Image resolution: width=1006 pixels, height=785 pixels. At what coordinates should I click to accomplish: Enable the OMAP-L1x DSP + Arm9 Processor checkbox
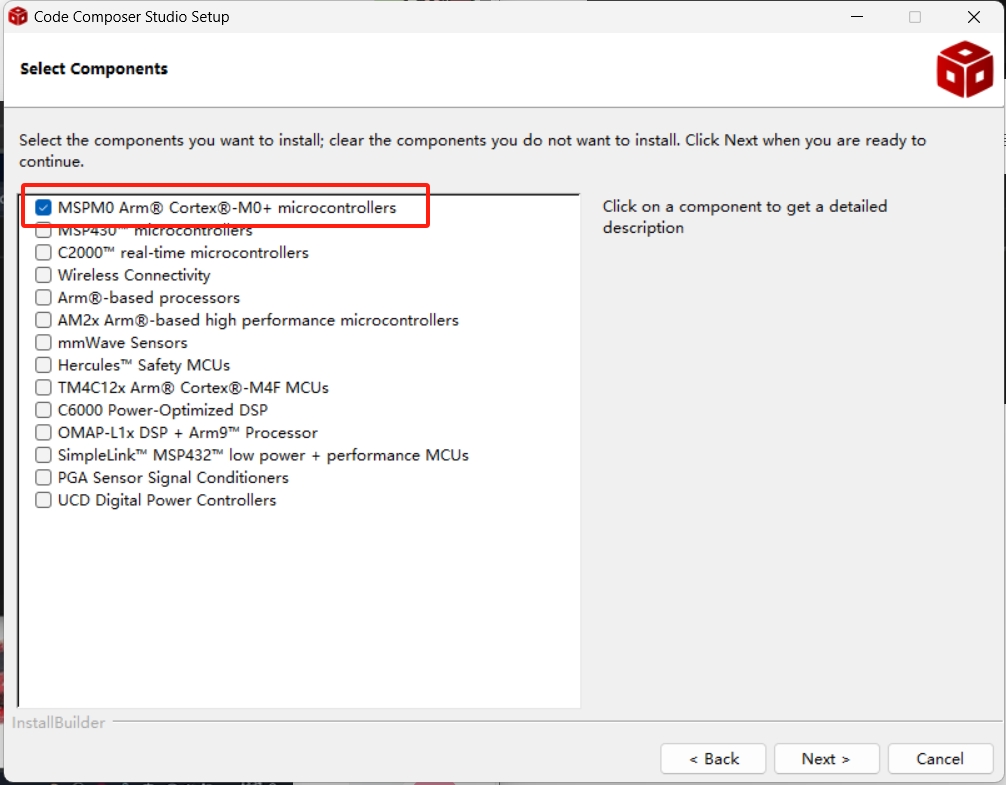point(43,432)
